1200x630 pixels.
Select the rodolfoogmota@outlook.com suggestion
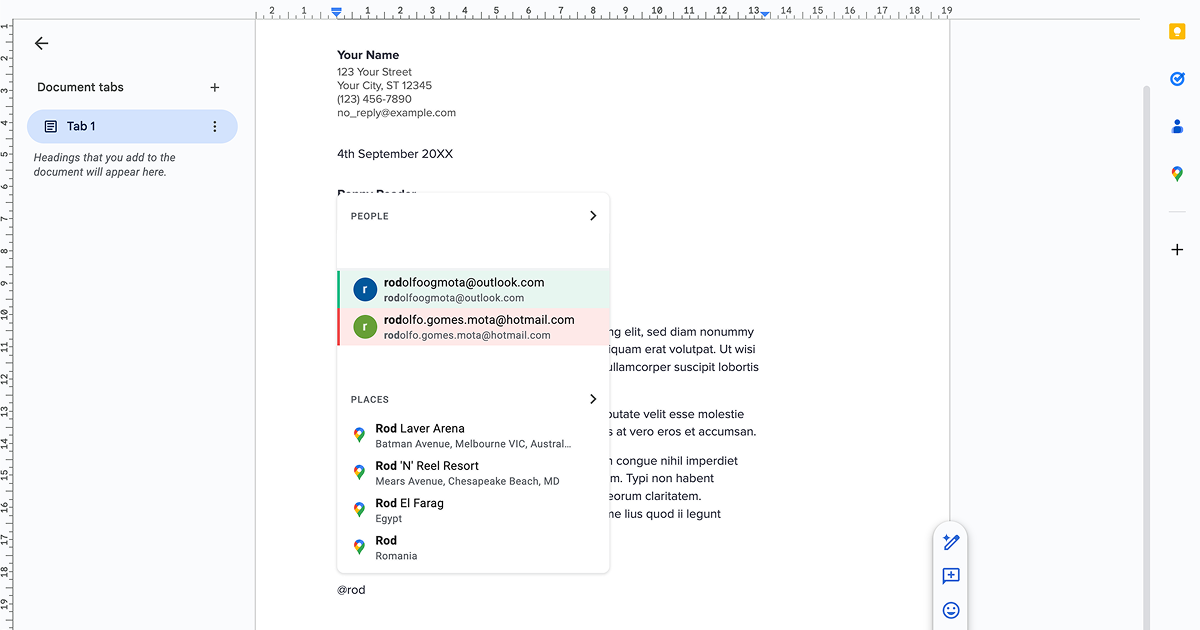(x=470, y=288)
